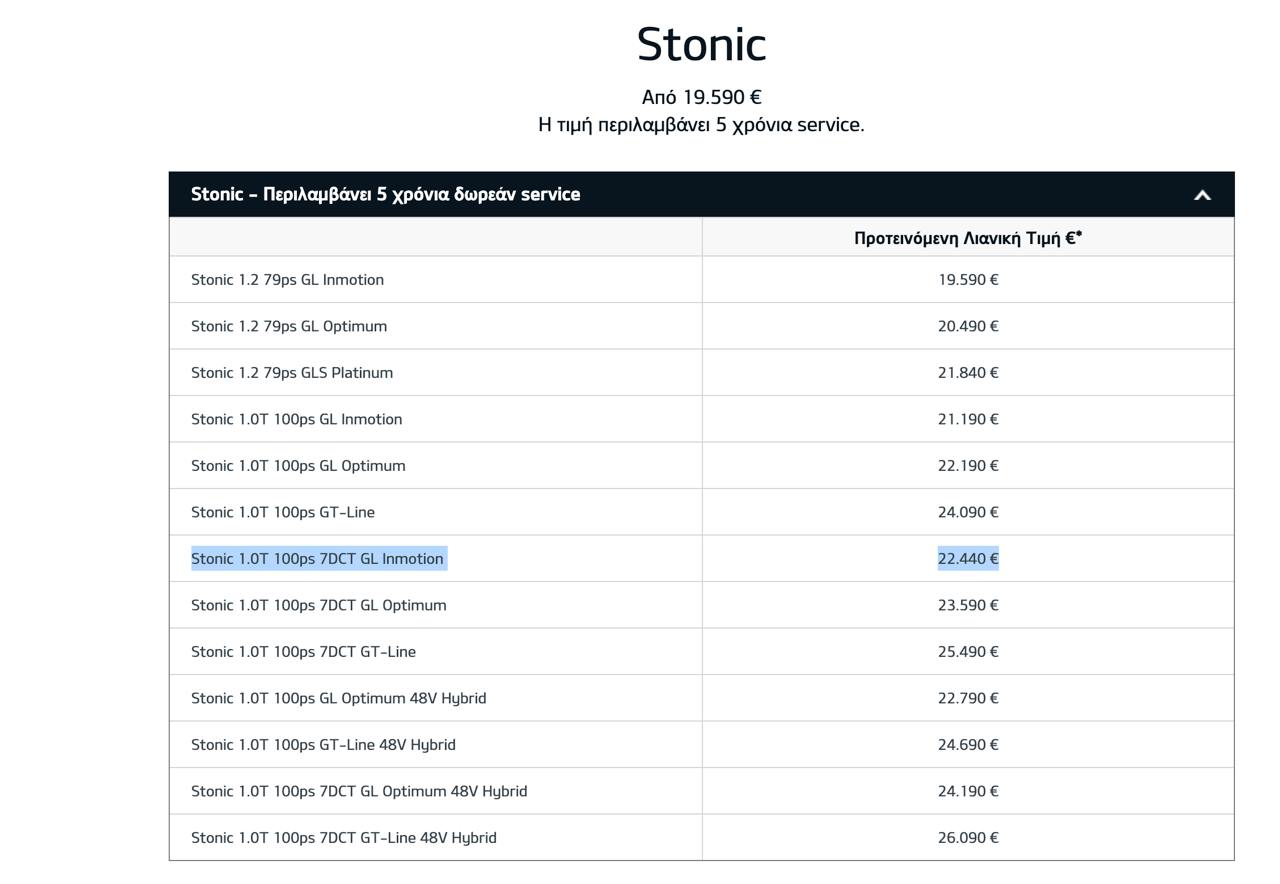Viewport: 1280px width, 884px height.
Task: Click the 'Η τιμή περιλαμβάνει 5 χρόνια service' subtitle
Action: point(701,125)
